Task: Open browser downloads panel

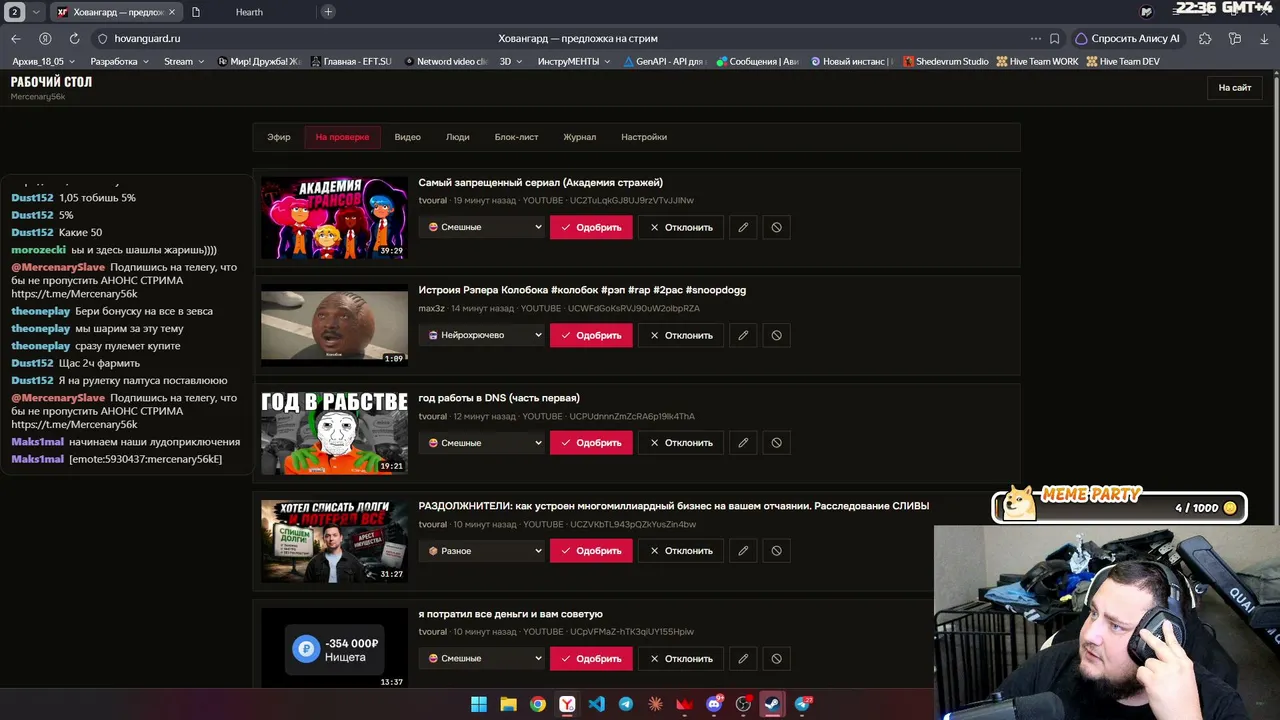Action: (x=1263, y=38)
